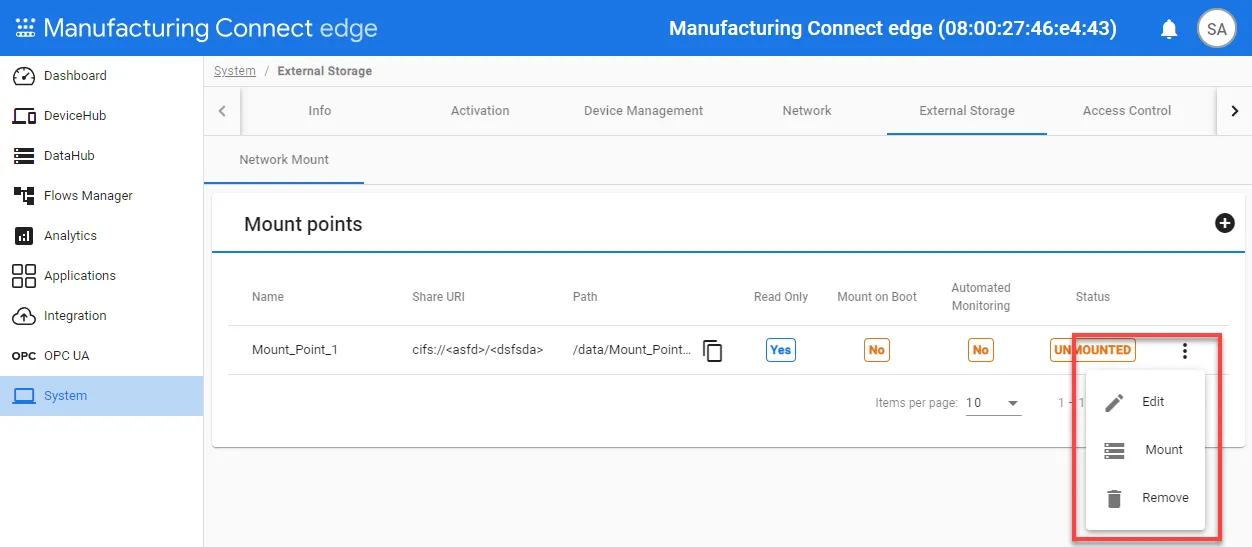Switch to the Info tab
Viewport: 1252px width, 547px height.
coord(320,111)
